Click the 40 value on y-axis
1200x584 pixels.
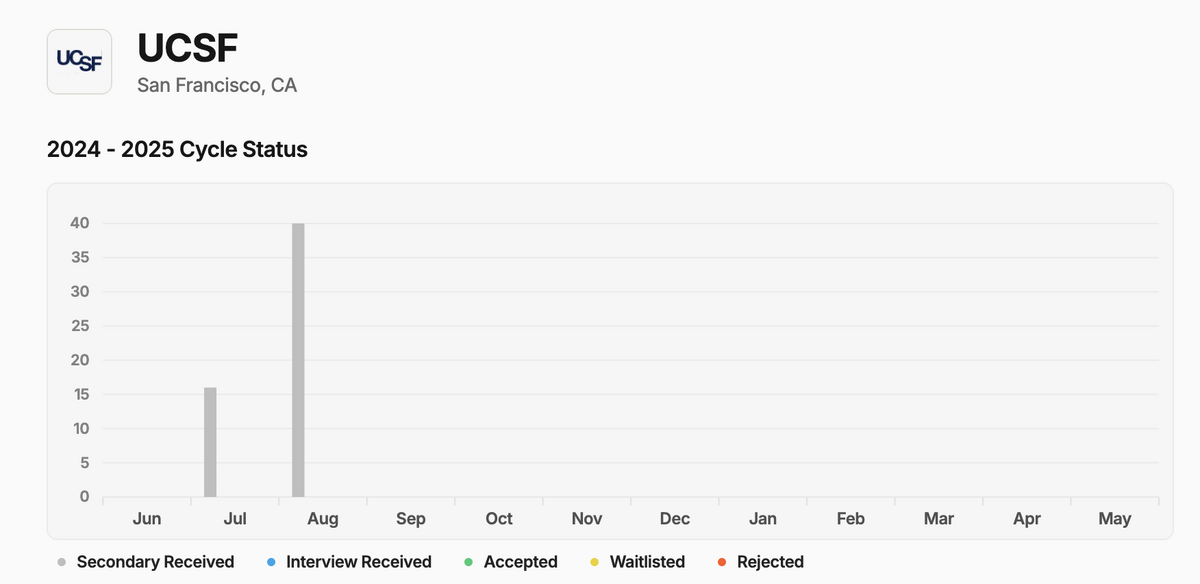79,223
